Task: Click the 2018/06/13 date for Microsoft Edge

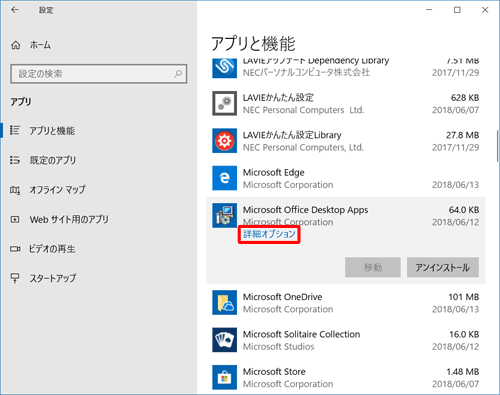Action: (456, 185)
